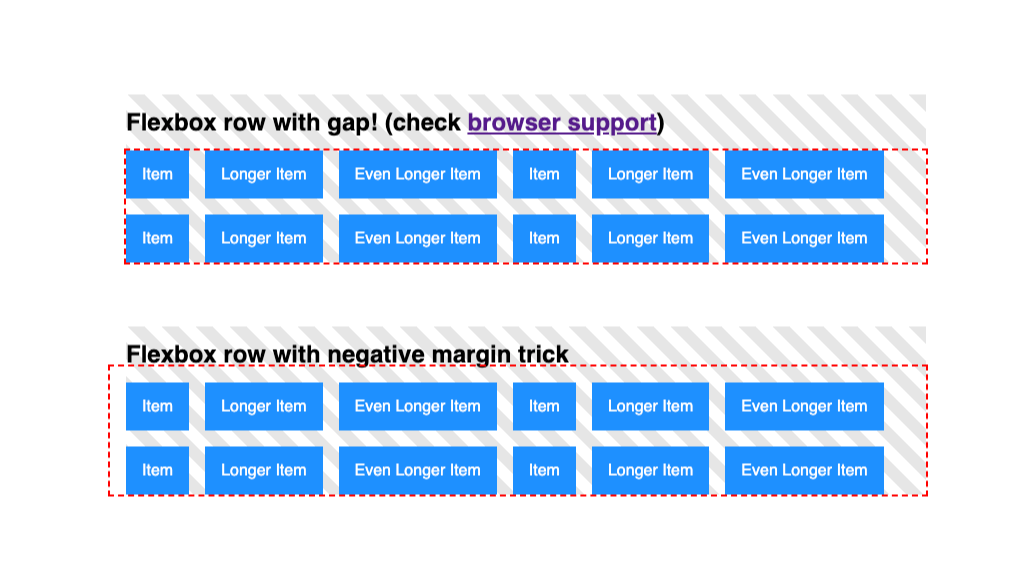The width and height of the screenshot is (1031, 580).
Task: Select first Even Longer Item in gap section bottom row
Action: coord(418,238)
